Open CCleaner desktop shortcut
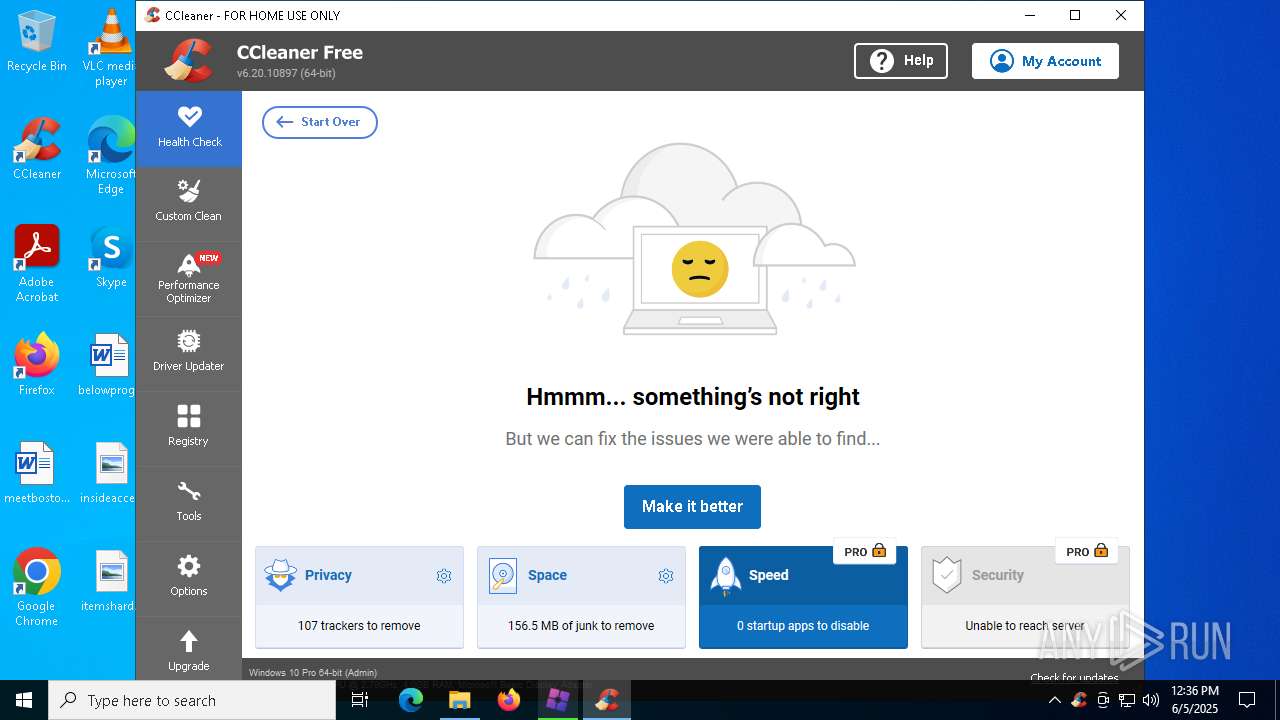Screen dimensions: 1280x720 (x=37, y=149)
